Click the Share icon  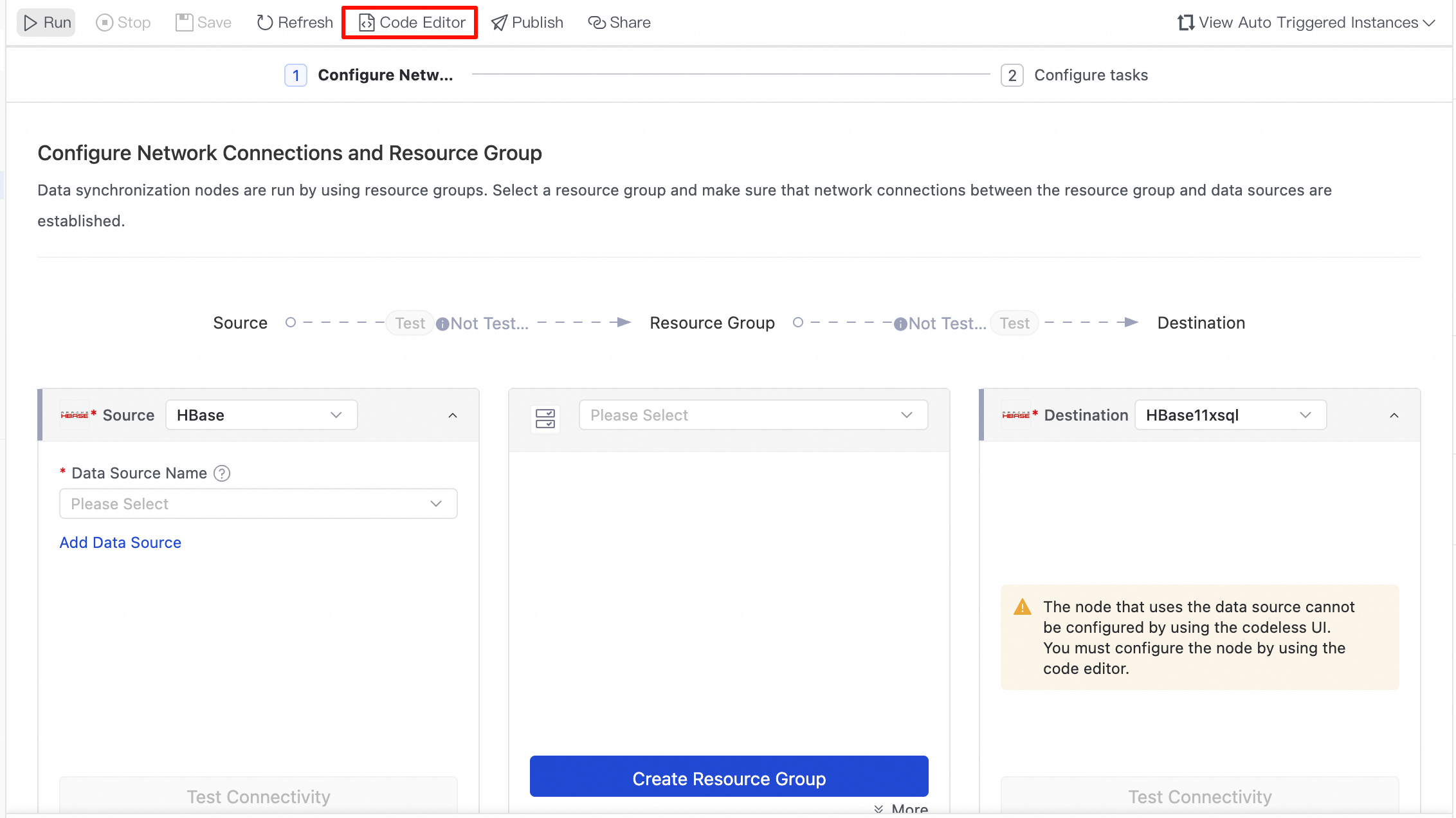coord(597,23)
